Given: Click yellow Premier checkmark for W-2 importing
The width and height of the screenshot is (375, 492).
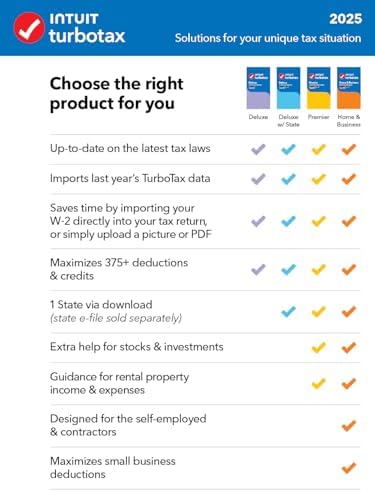Looking at the screenshot, I should [319, 221].
